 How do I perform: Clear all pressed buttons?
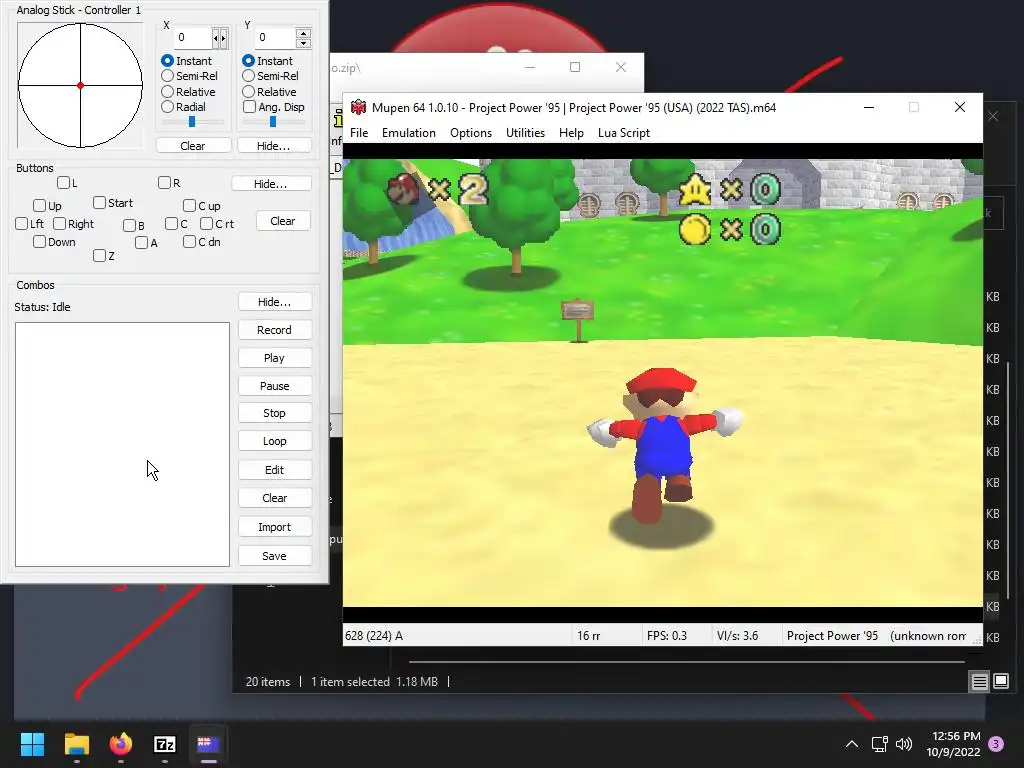(283, 221)
